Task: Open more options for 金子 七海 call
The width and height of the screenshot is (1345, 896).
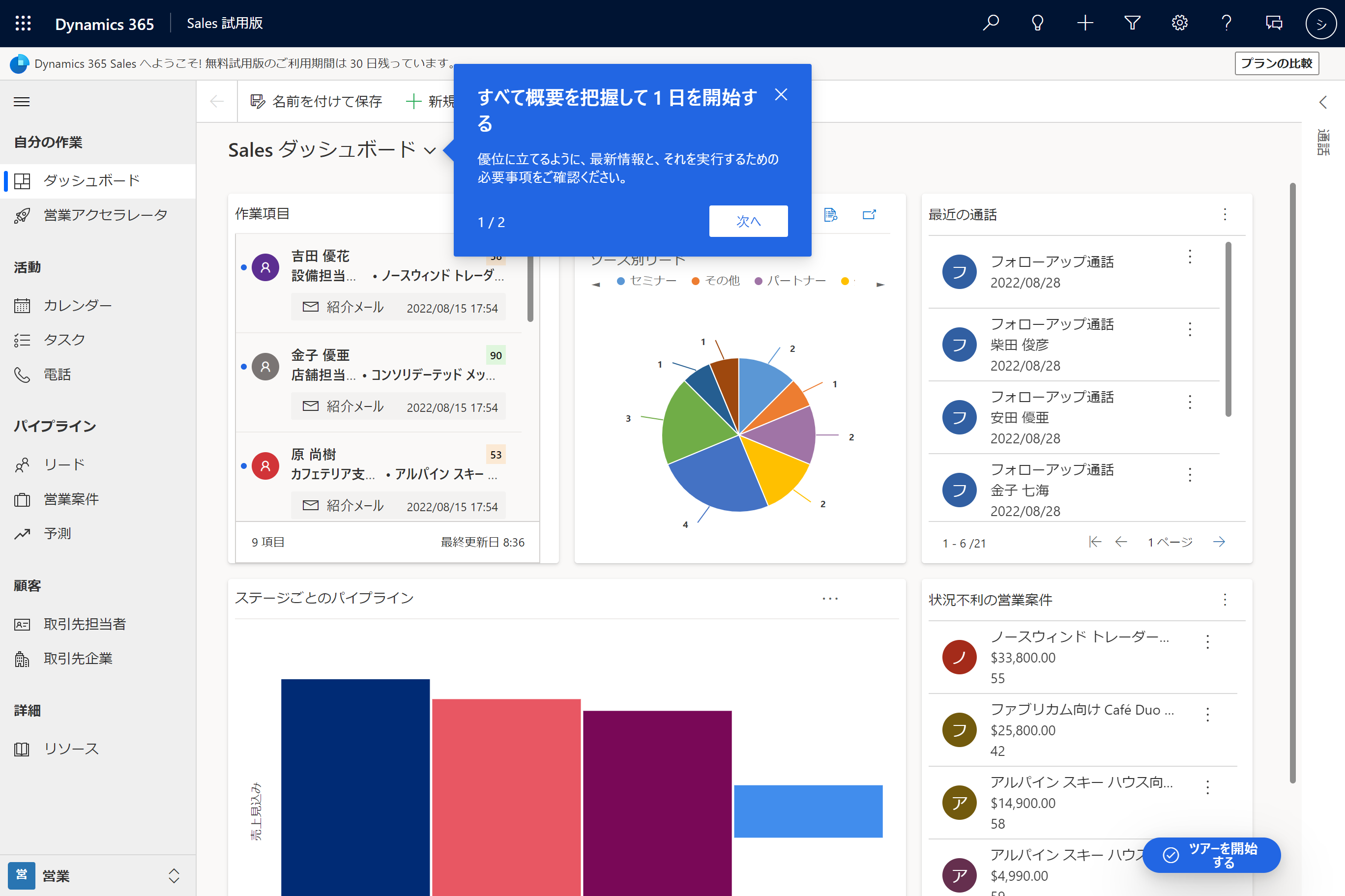Action: coord(1190,474)
